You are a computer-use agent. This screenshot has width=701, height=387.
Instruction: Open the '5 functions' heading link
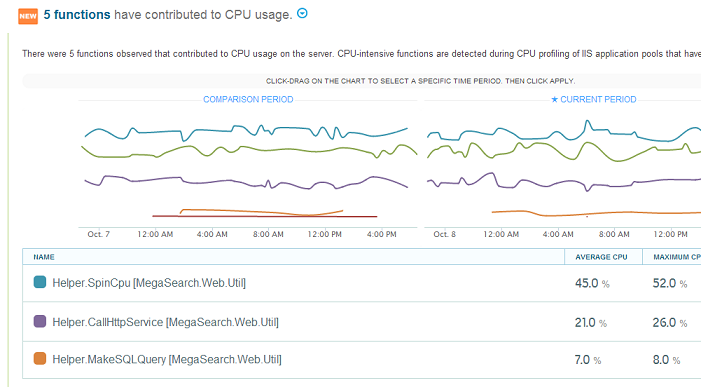[x=77, y=15]
